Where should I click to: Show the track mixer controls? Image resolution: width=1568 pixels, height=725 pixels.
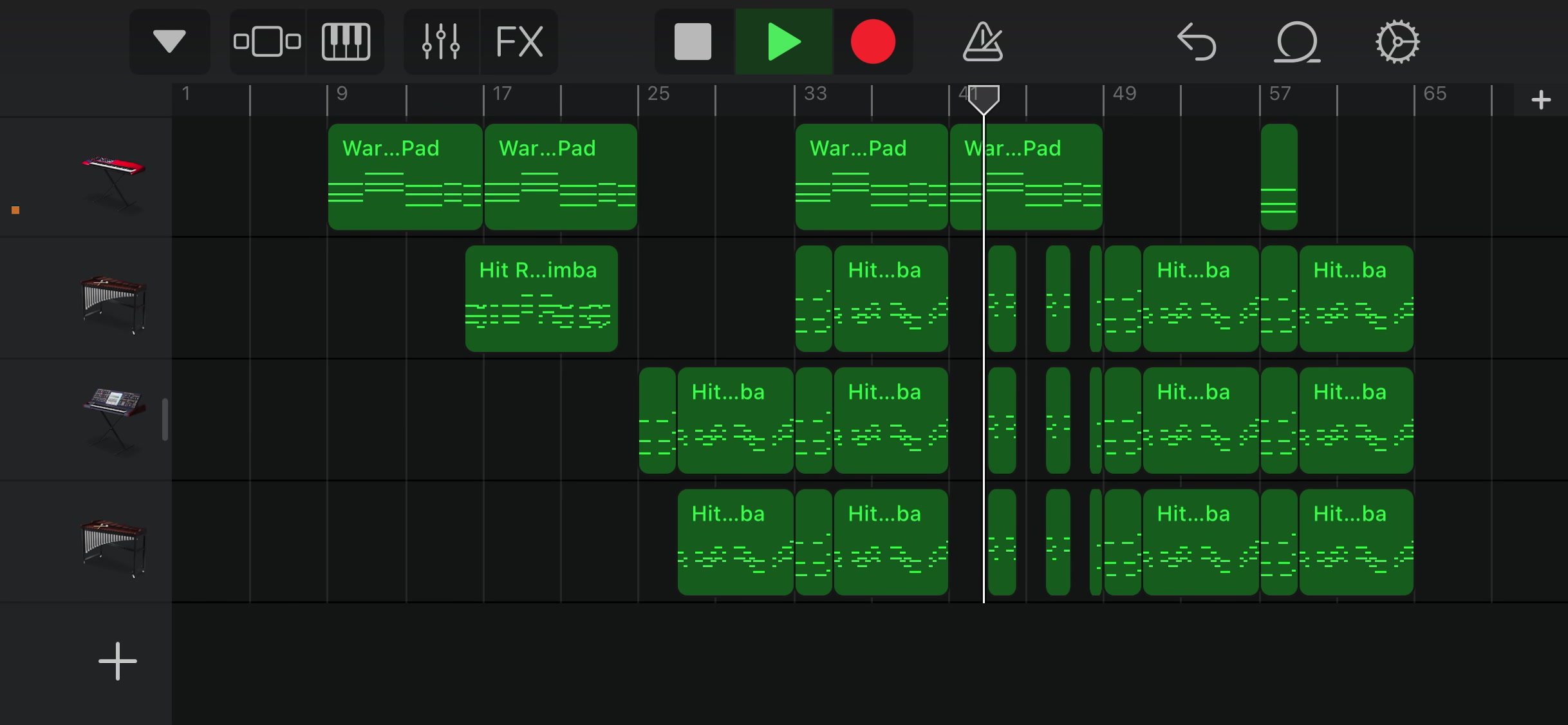pos(441,42)
